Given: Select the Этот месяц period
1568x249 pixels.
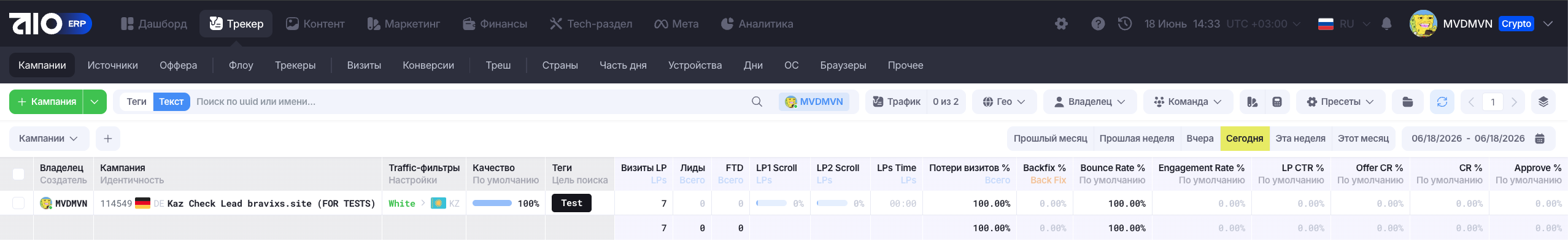Looking at the screenshot, I should point(1363,139).
